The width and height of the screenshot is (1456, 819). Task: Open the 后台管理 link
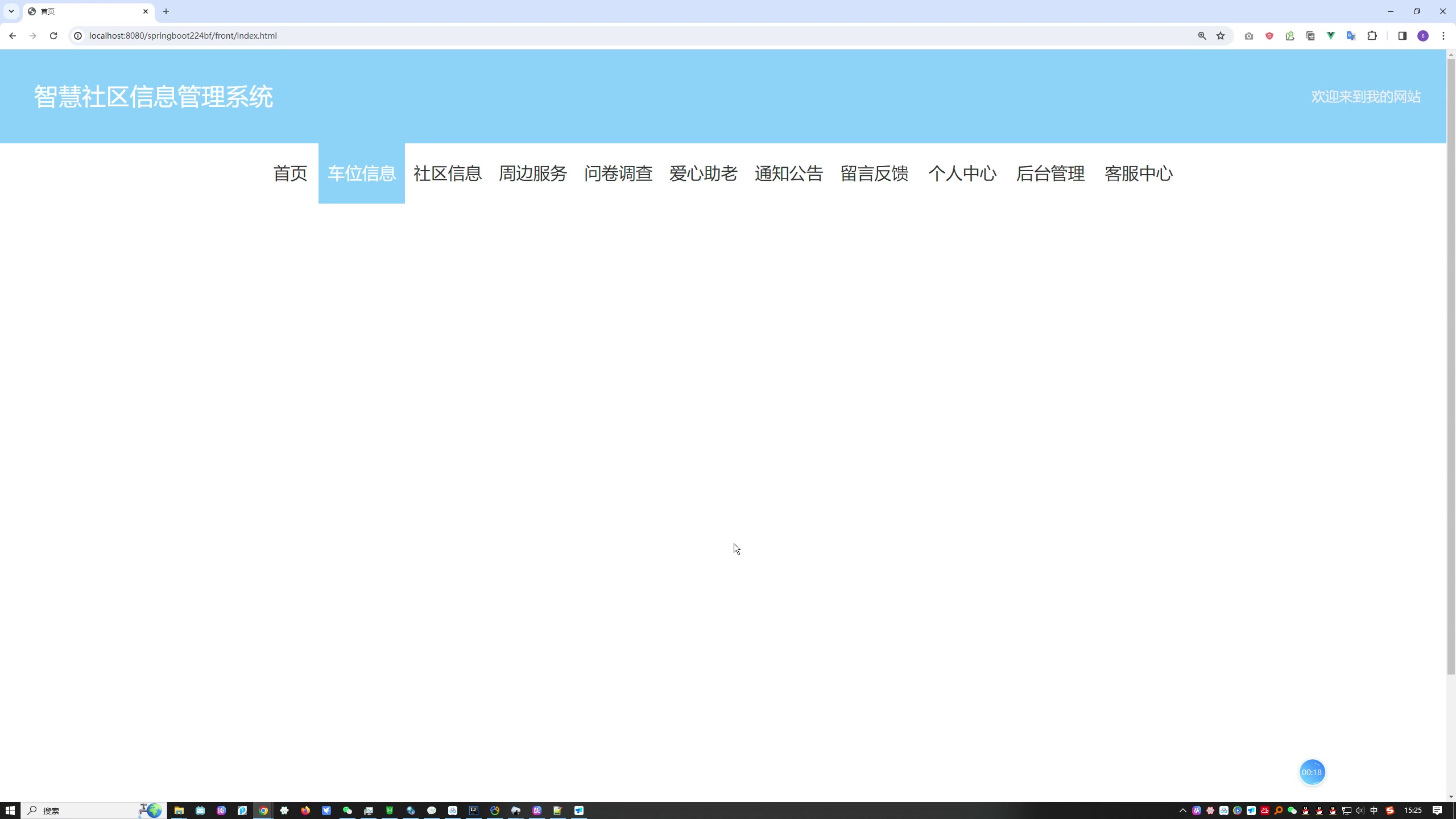click(x=1050, y=173)
